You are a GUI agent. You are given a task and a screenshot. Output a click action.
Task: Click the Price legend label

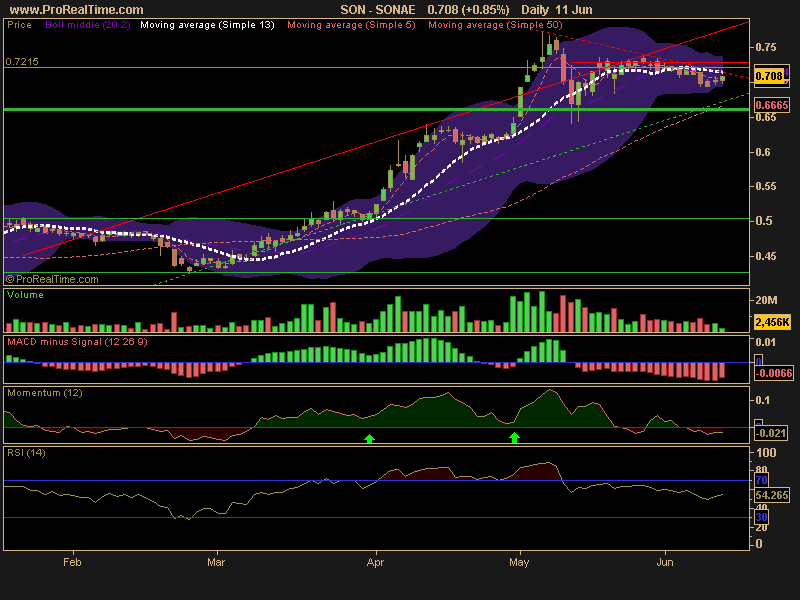tap(18, 23)
